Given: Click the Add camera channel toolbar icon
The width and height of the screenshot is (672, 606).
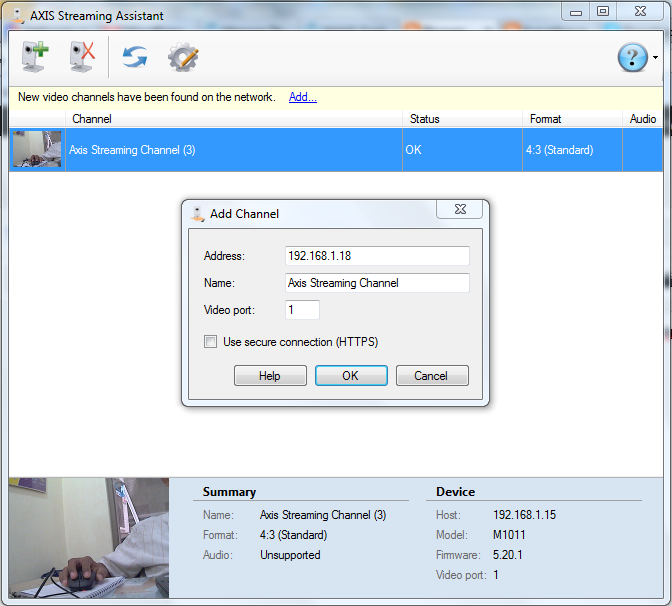Looking at the screenshot, I should coord(35,57).
